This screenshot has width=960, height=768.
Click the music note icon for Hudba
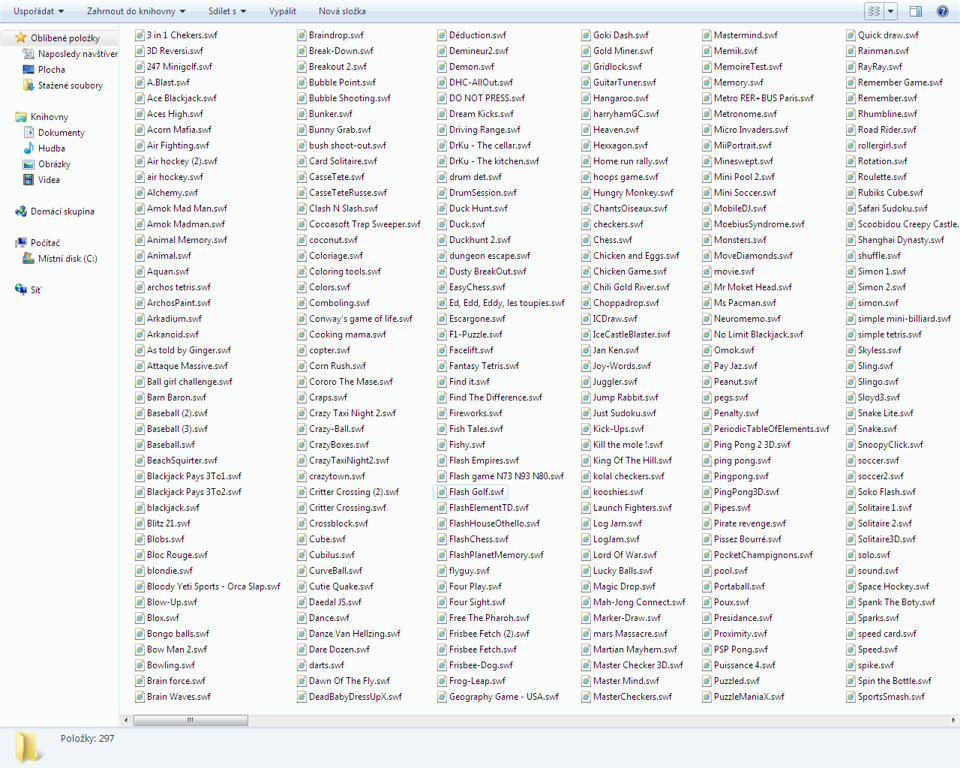click(x=28, y=148)
